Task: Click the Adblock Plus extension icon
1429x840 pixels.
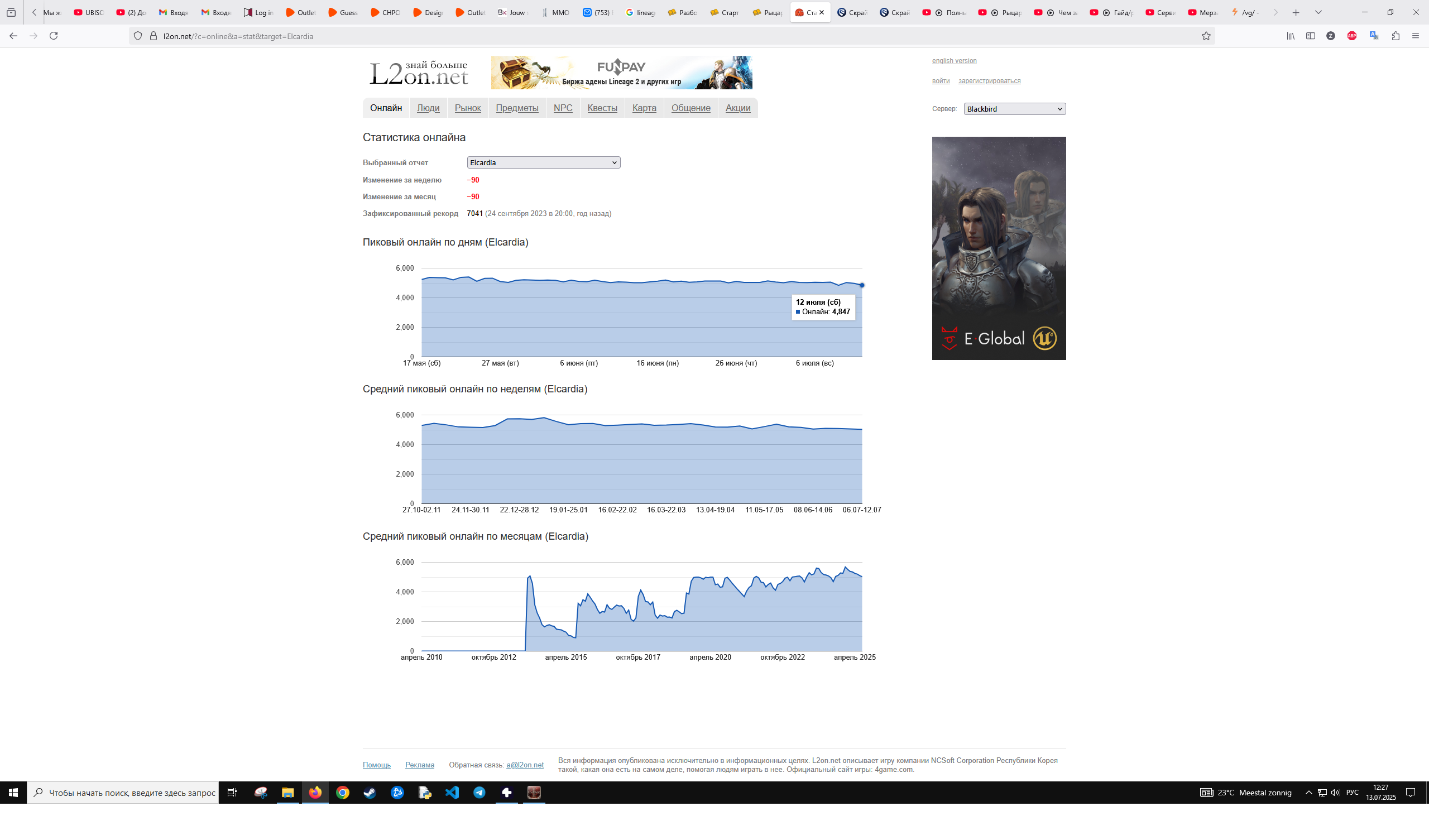Action: pyautogui.click(x=1352, y=36)
